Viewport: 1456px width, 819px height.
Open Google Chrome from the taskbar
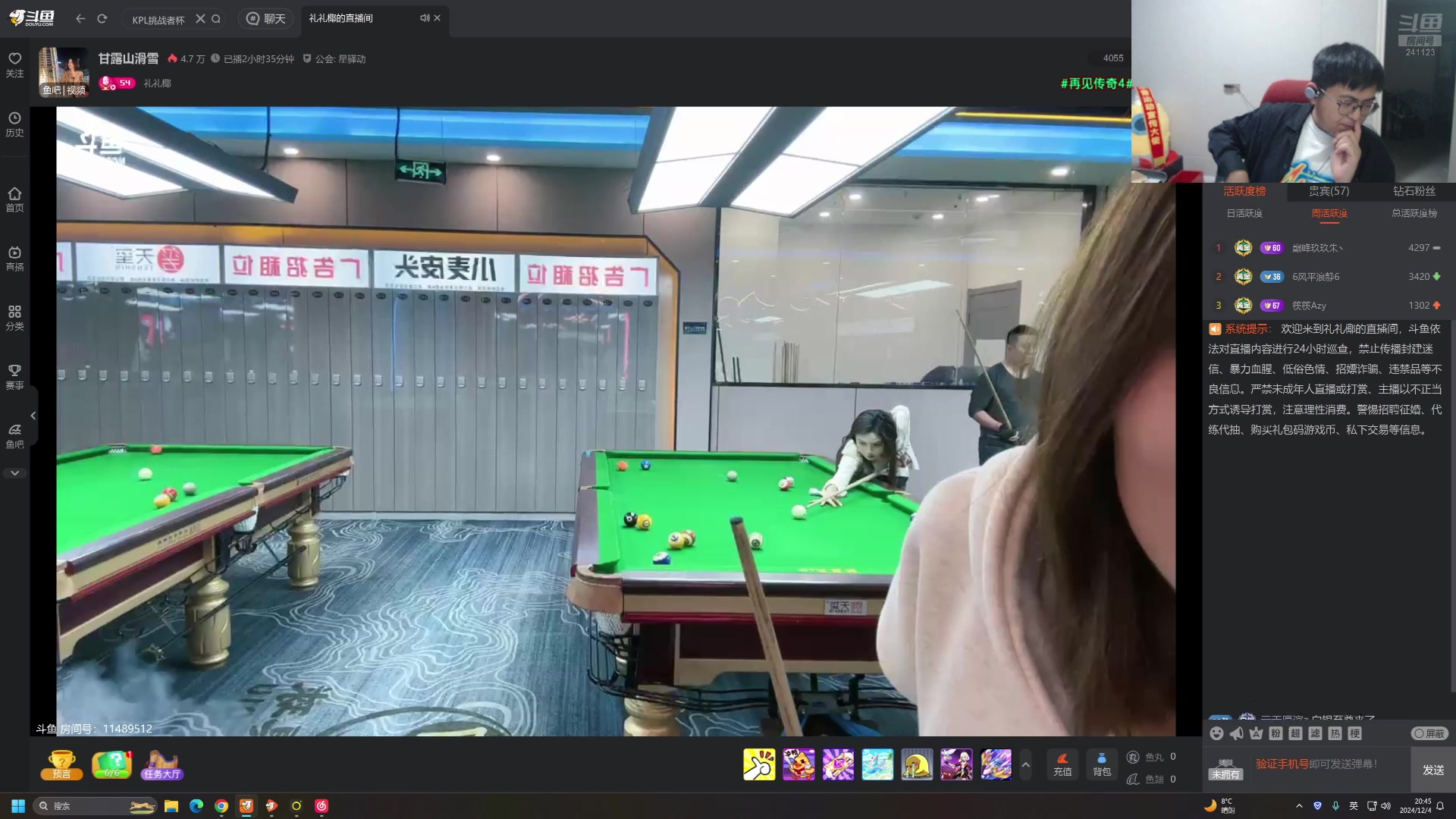point(221,805)
